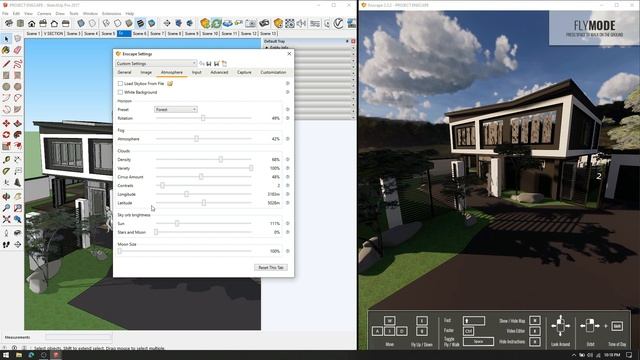This screenshot has width=640, height=360.
Task: Open the Capture settings tab
Action: [x=244, y=72]
